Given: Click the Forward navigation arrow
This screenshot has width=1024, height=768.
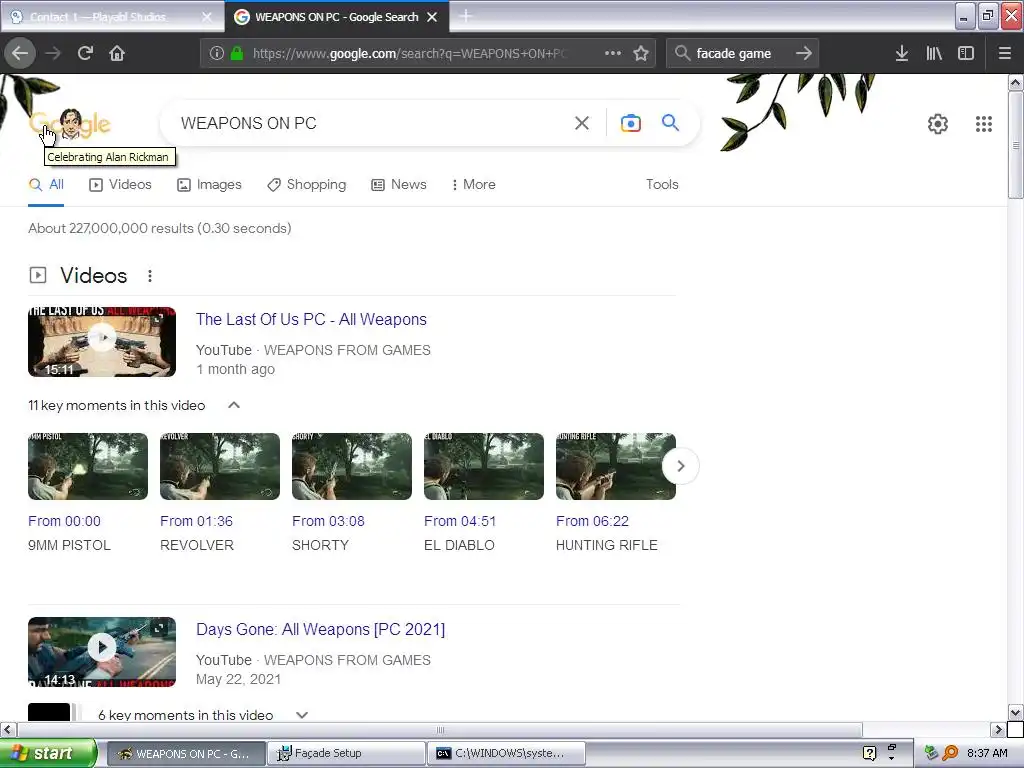Looking at the screenshot, I should pyautogui.click(x=53, y=53).
